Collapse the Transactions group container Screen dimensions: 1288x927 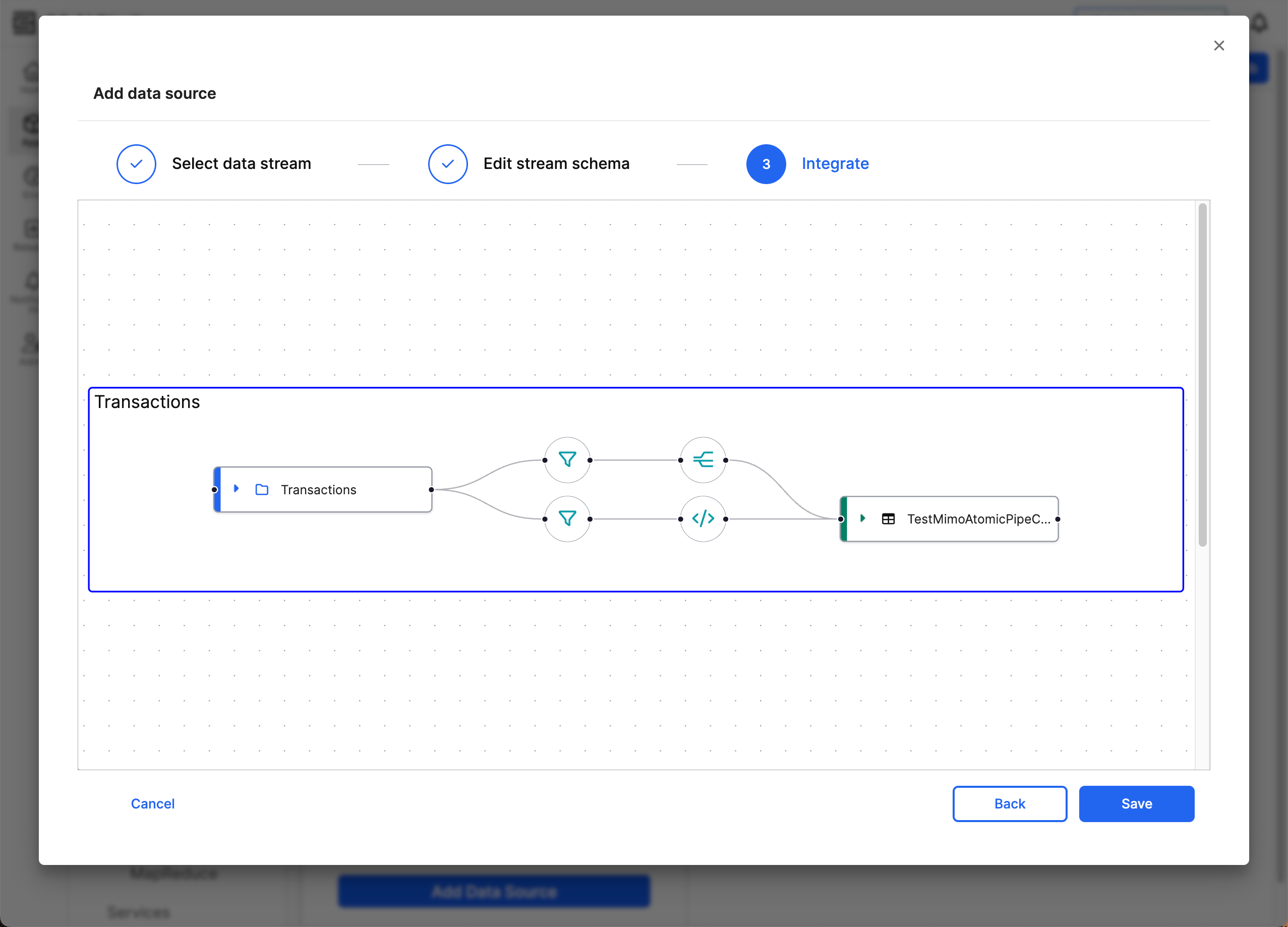(147, 401)
